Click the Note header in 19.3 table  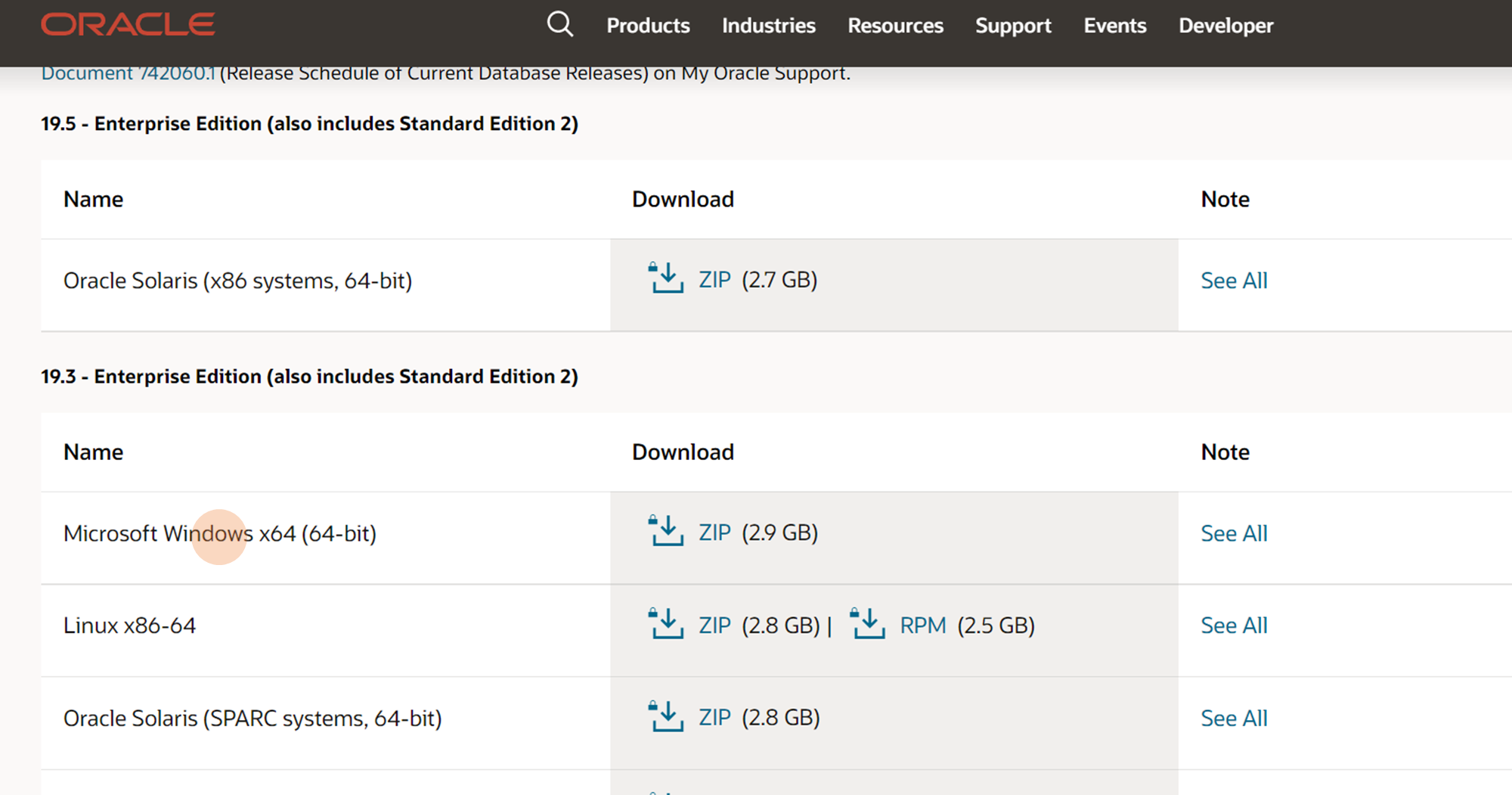[1225, 452]
